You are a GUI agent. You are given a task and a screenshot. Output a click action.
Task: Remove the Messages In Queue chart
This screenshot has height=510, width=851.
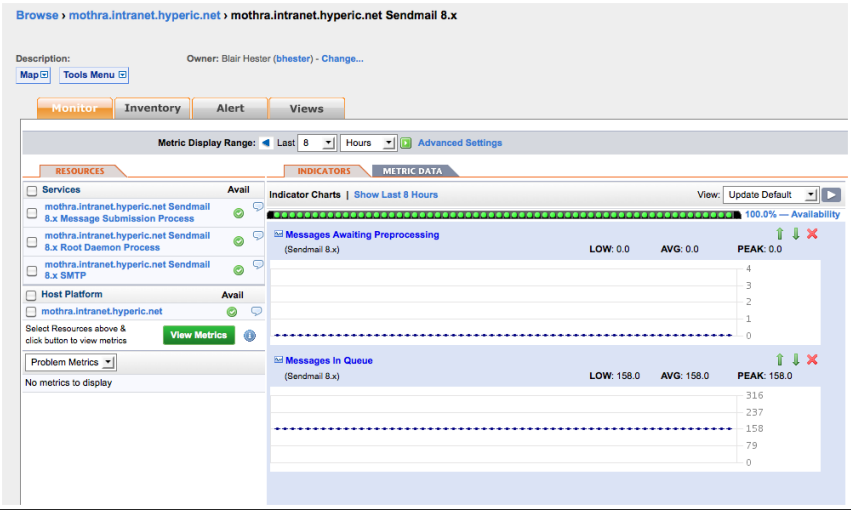point(812,360)
